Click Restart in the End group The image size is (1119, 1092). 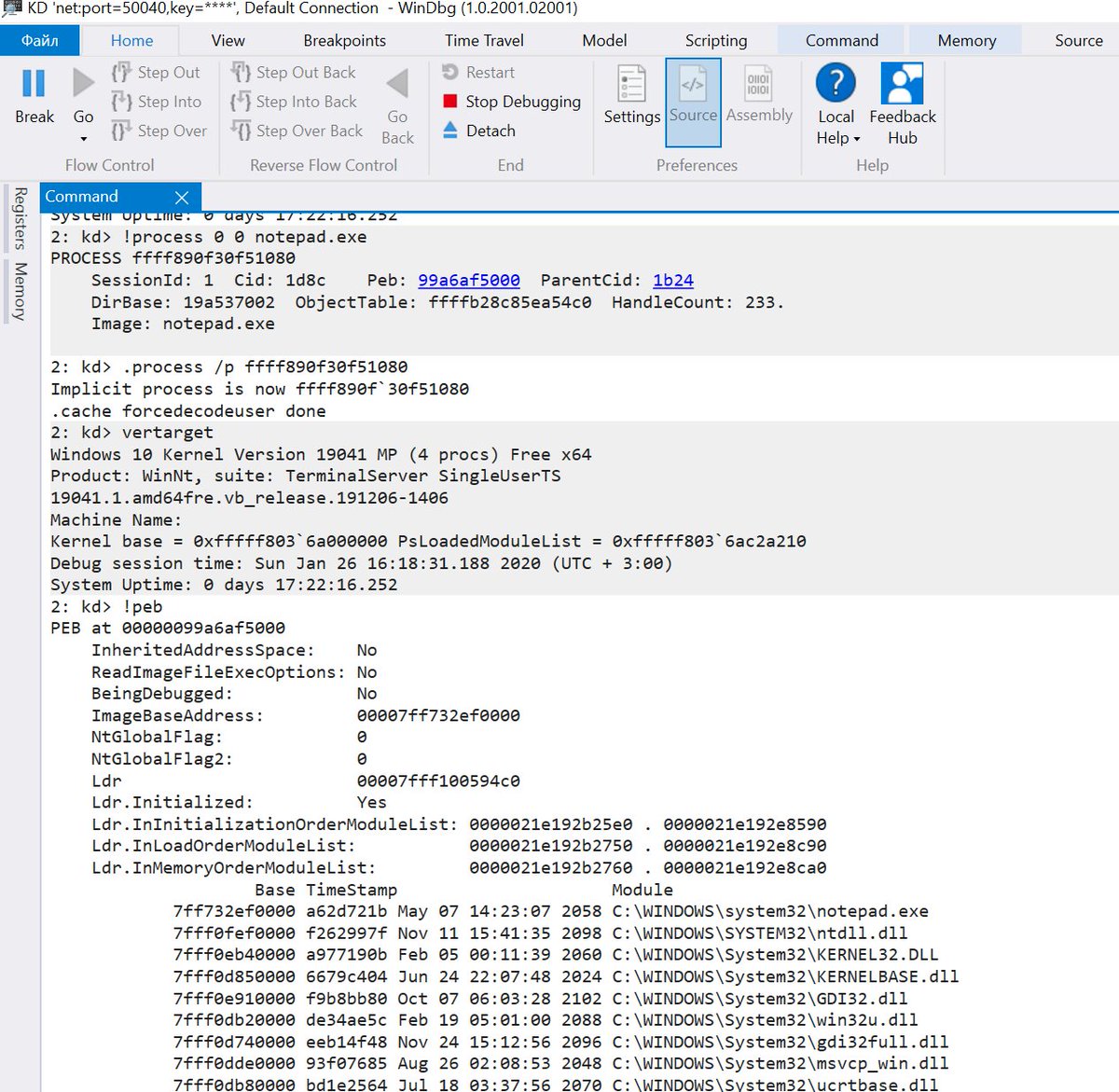pos(477,73)
